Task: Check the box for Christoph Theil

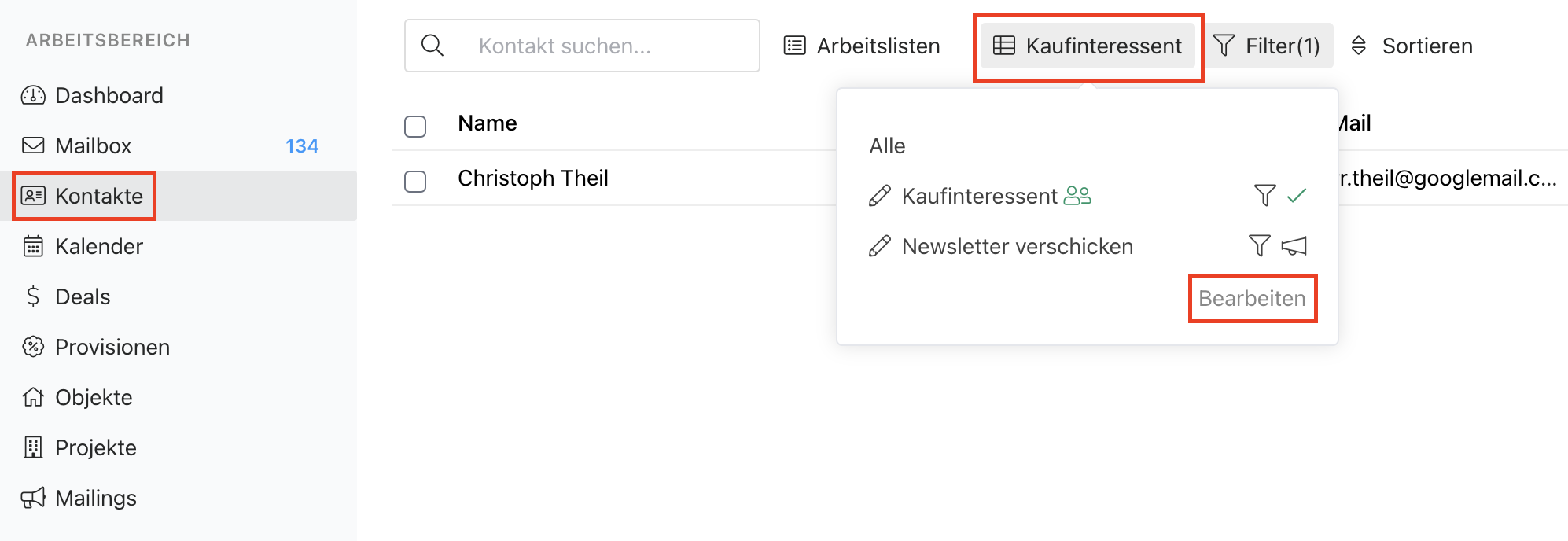Action: 415,181
